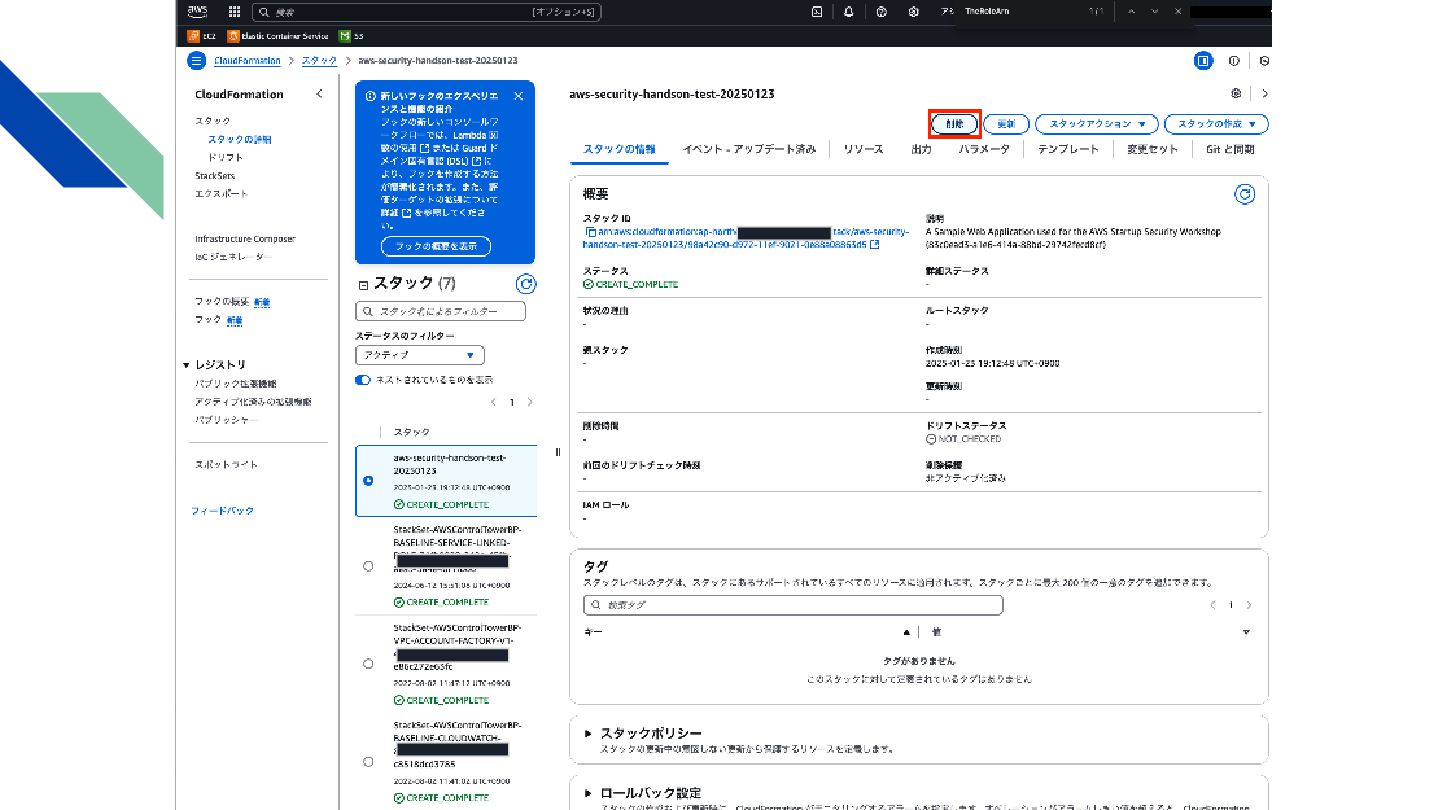The height and width of the screenshot is (810, 1440).
Task: Select the BASELINE-CLOUDWATCH stack radio
Action: click(x=368, y=762)
